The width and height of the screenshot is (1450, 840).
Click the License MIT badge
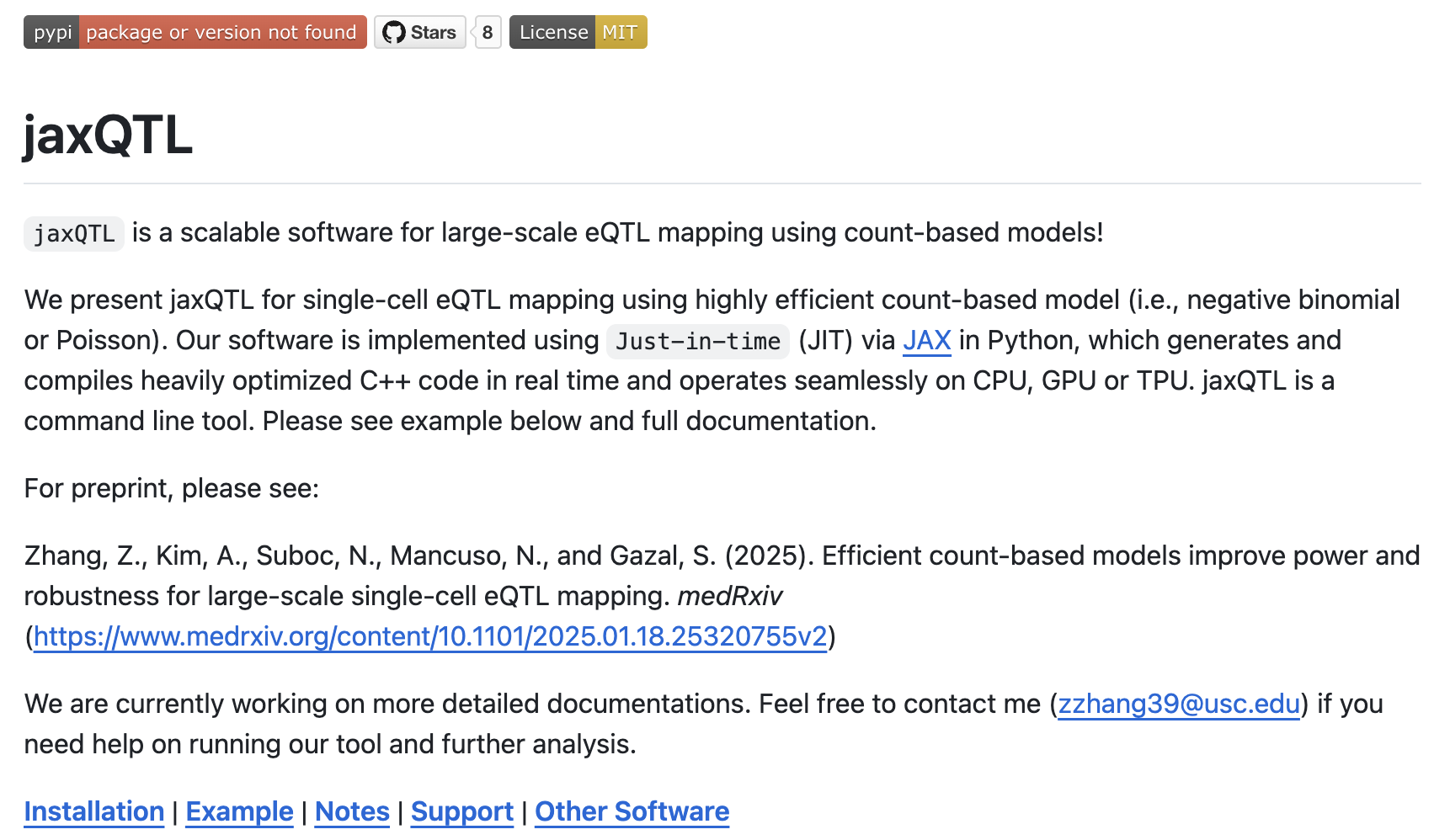pyautogui.click(x=578, y=32)
